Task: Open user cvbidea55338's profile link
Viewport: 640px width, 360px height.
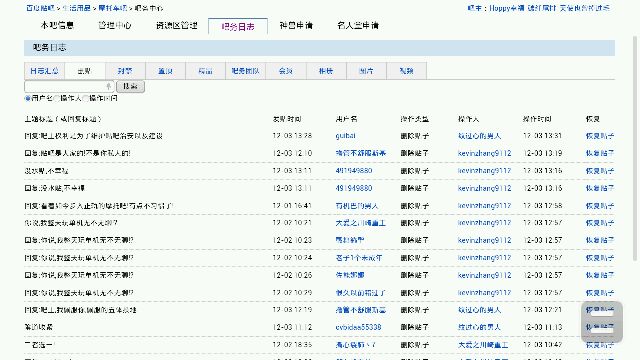Action: point(358,327)
